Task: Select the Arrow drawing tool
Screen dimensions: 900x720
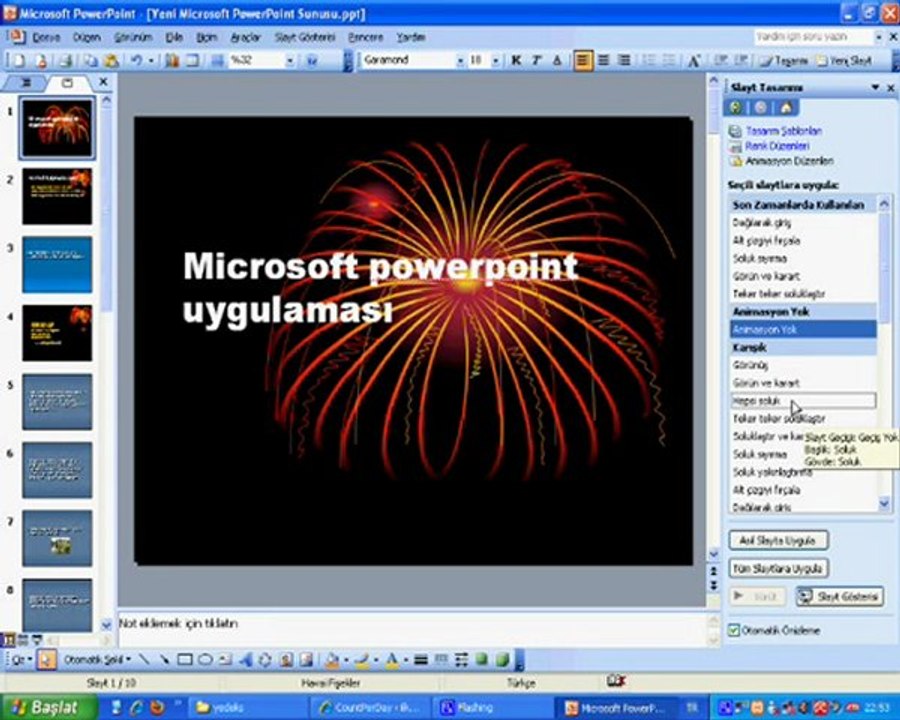Action: point(164,660)
